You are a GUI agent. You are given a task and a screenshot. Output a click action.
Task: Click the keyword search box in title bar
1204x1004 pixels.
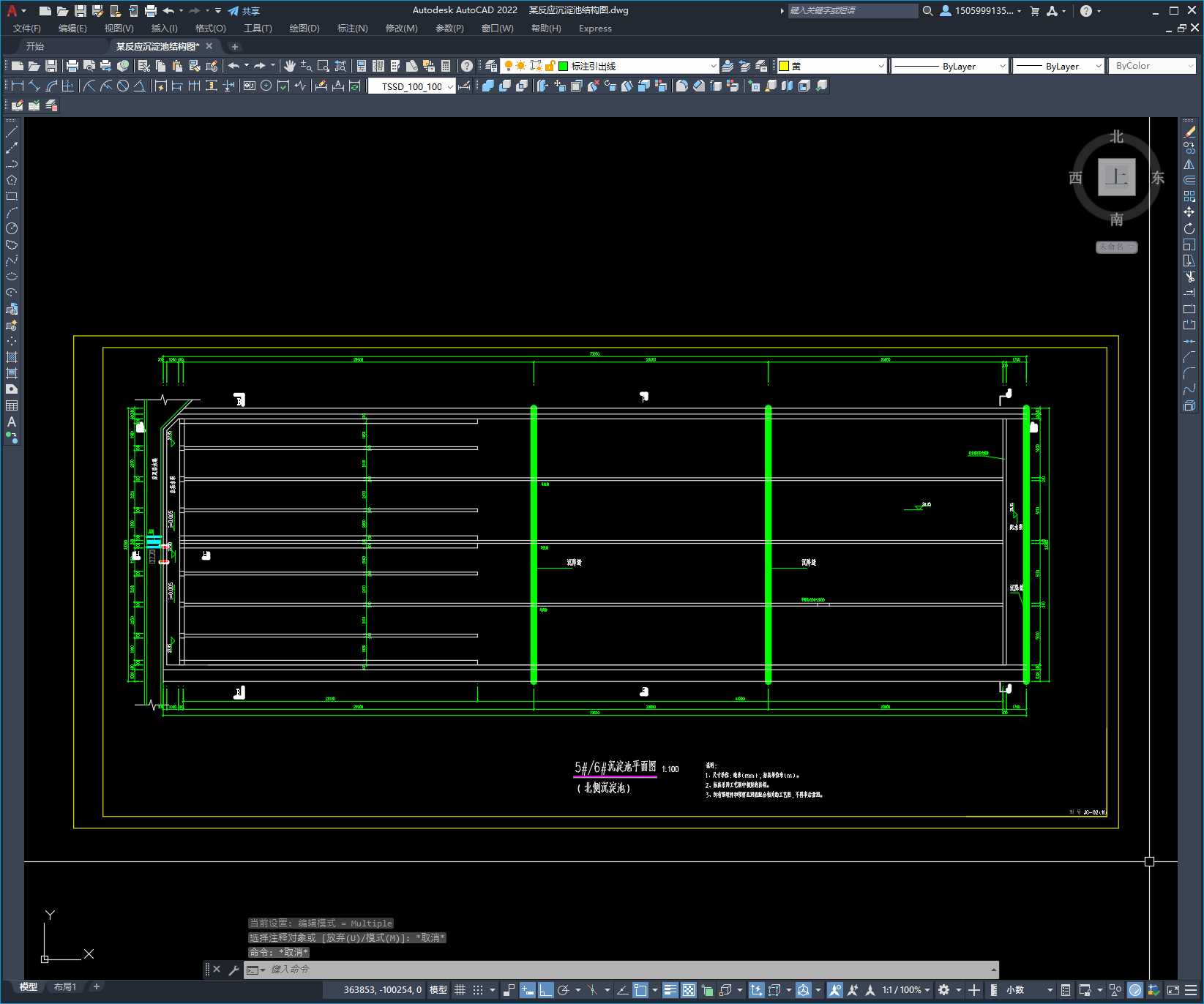[853, 11]
